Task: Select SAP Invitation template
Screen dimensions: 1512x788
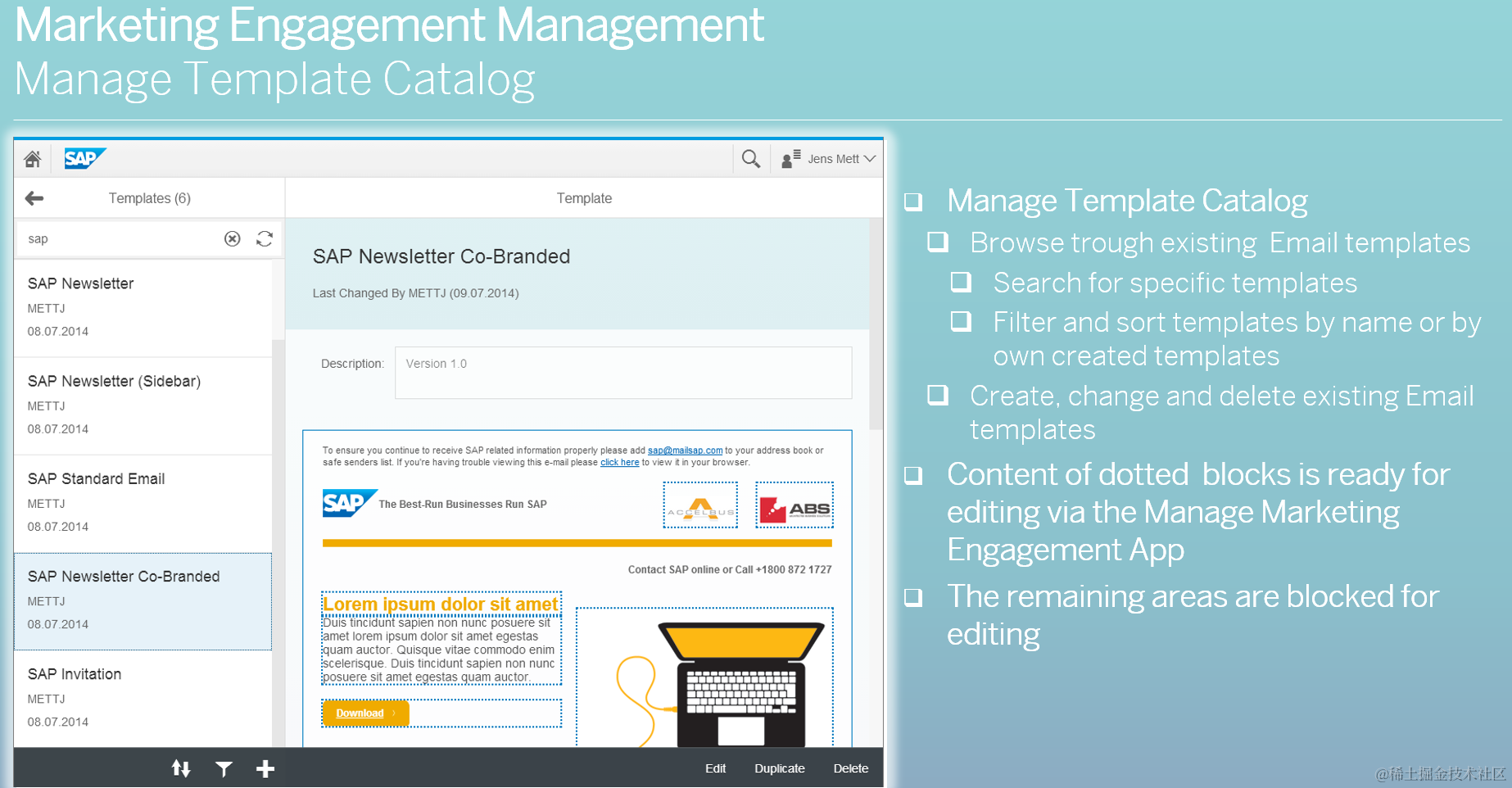Action: (143, 699)
